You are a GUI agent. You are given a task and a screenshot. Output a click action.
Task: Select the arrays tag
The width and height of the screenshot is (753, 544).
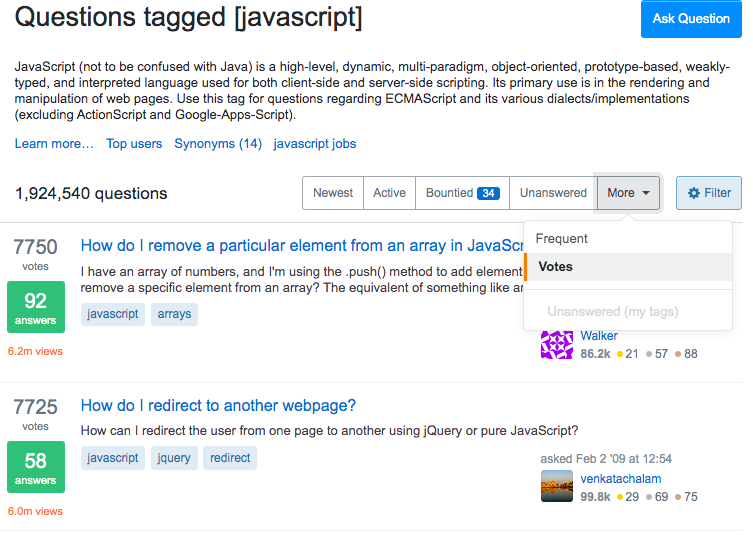[174, 314]
